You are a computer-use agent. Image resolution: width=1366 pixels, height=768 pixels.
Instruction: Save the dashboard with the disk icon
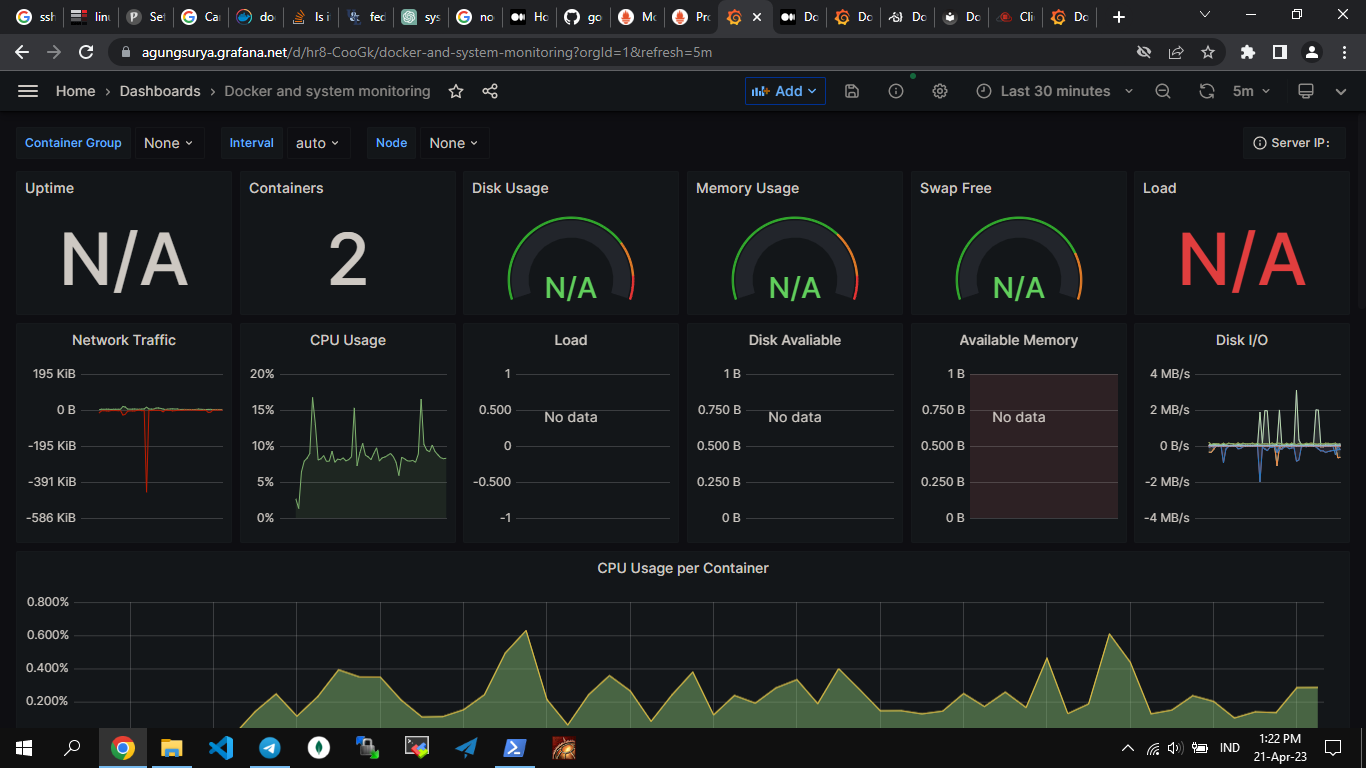click(x=852, y=91)
